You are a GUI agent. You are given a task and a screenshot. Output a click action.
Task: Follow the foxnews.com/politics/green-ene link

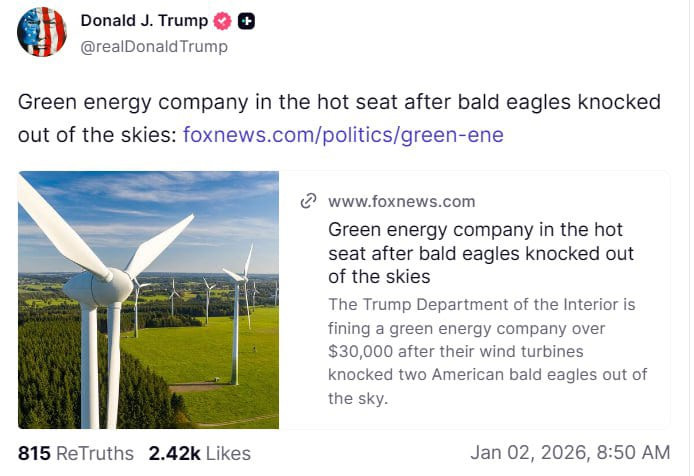[343, 134]
